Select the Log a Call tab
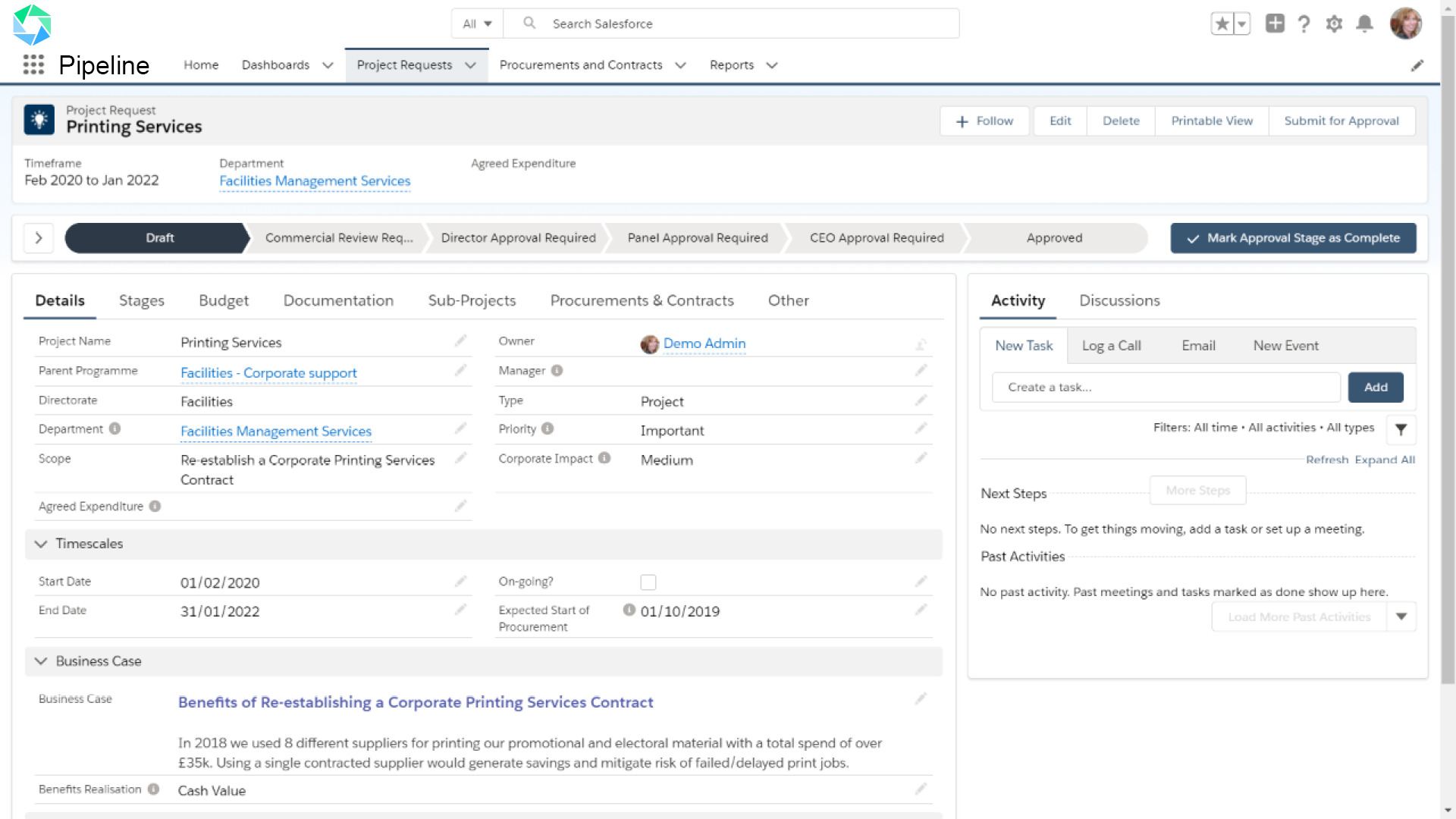Viewport: 1456px width, 819px height. pos(1111,346)
